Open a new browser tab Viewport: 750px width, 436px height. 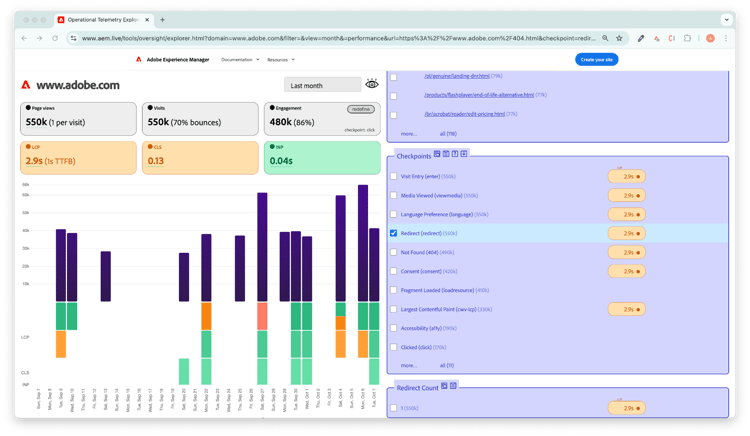click(x=163, y=19)
